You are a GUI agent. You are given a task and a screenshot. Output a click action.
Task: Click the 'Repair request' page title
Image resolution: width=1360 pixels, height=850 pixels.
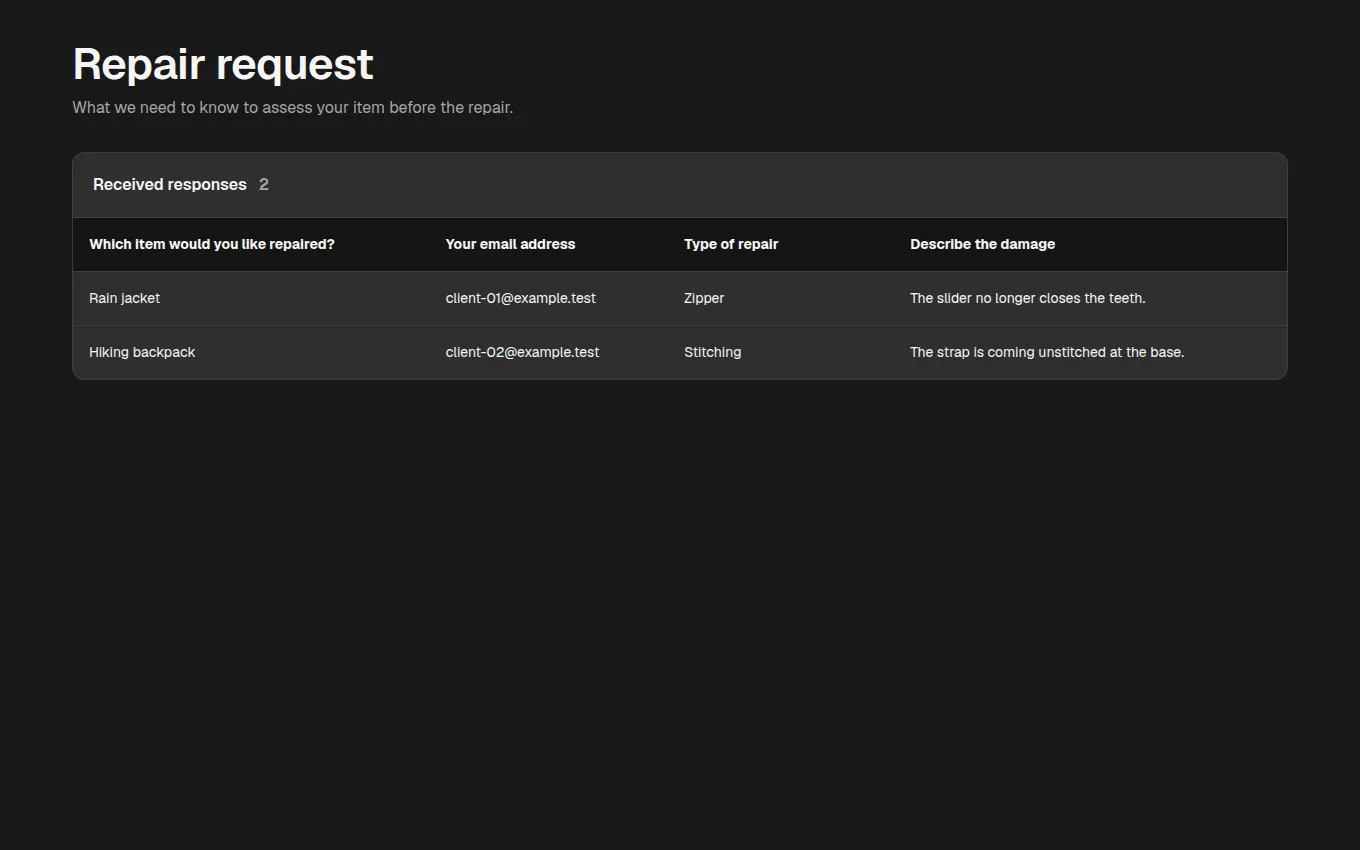223,65
